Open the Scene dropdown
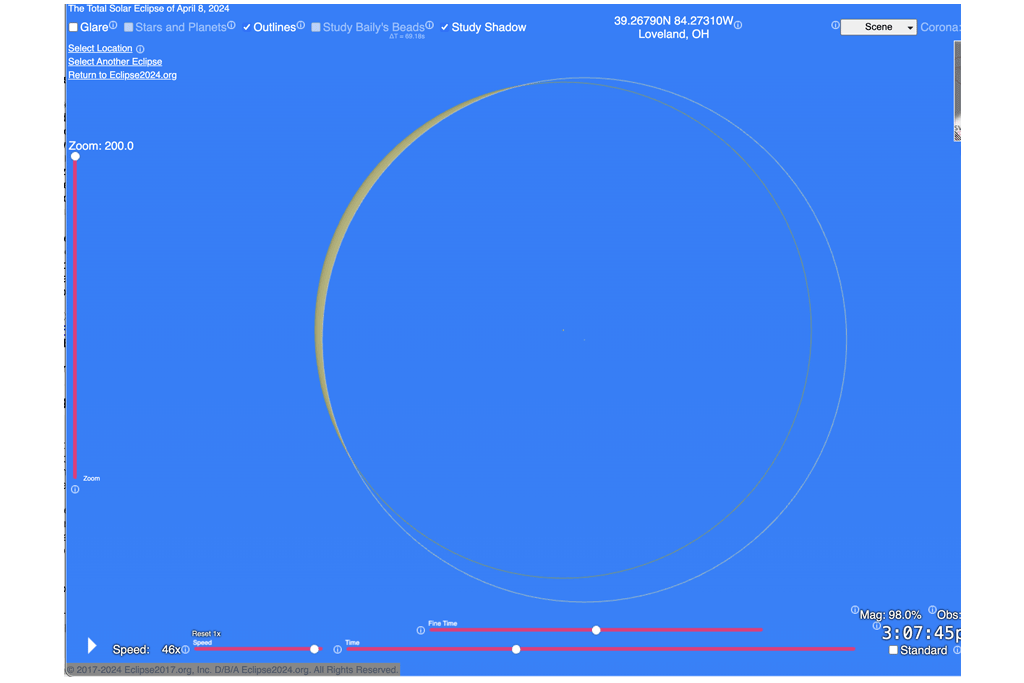The width and height of the screenshot is (1024, 683). pos(878,27)
